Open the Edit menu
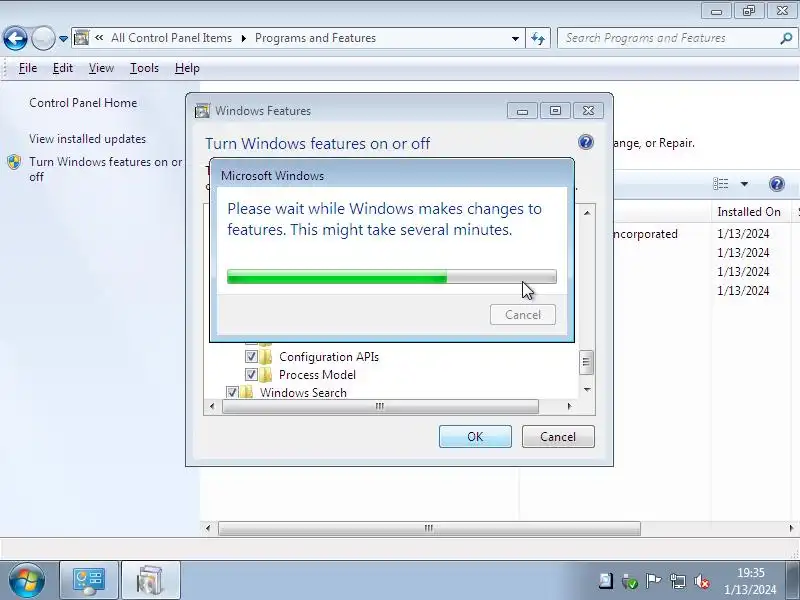Viewport: 800px width, 600px height. (63, 68)
